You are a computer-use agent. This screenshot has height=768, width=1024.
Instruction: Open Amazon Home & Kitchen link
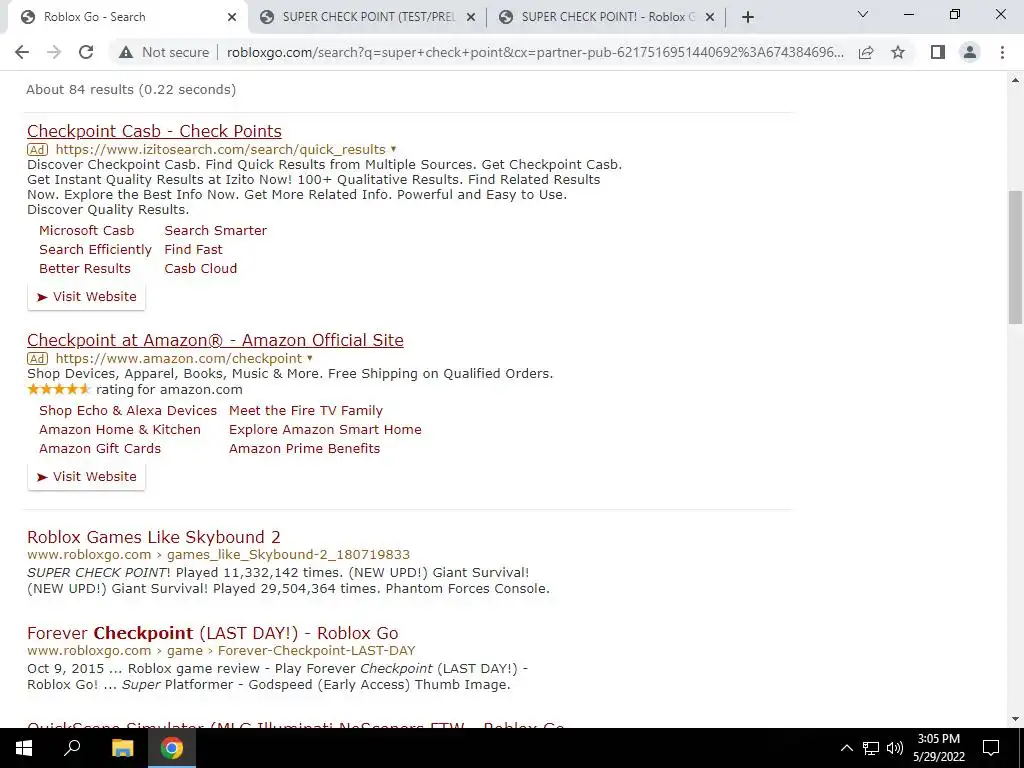click(x=120, y=430)
